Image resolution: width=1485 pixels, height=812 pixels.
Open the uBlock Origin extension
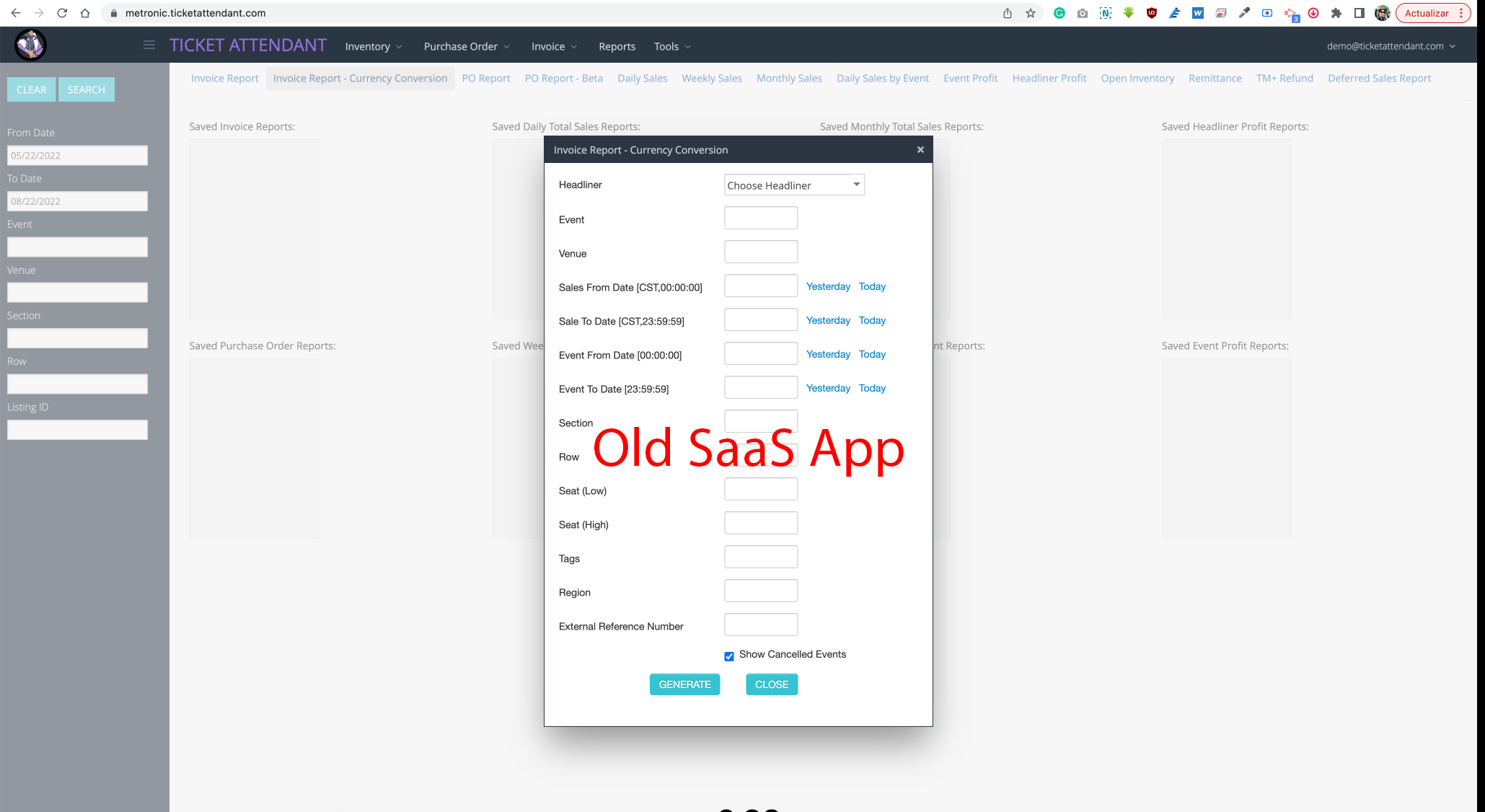point(1152,13)
